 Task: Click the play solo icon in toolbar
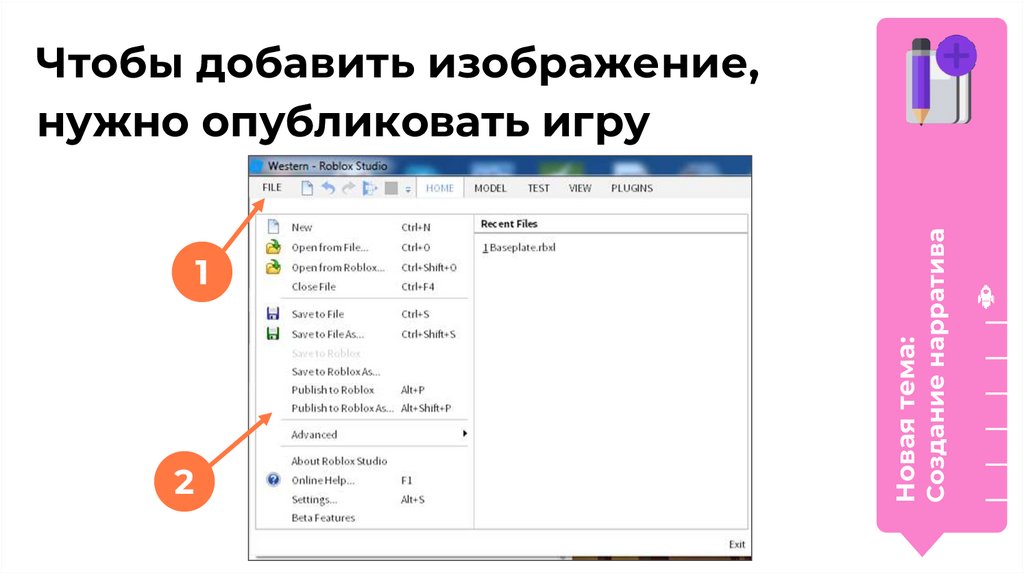370,189
